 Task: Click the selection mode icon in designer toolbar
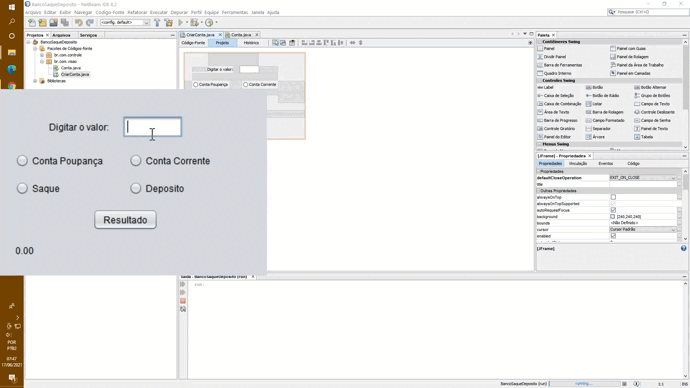275,43
